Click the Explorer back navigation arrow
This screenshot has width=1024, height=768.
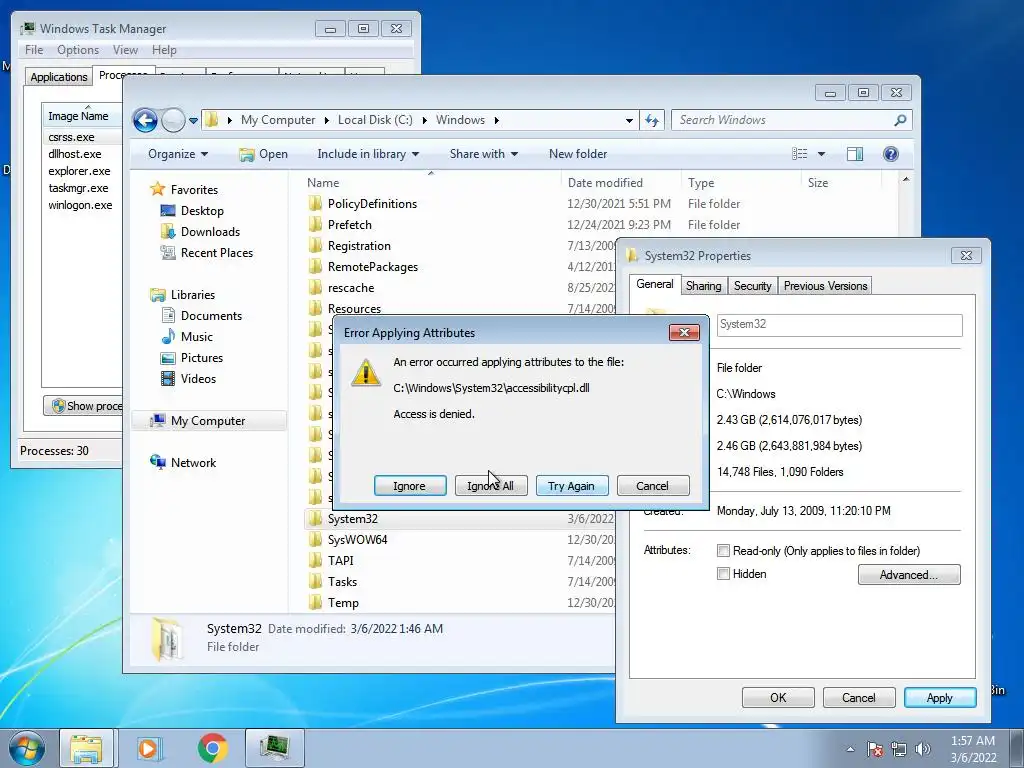pyautogui.click(x=145, y=120)
